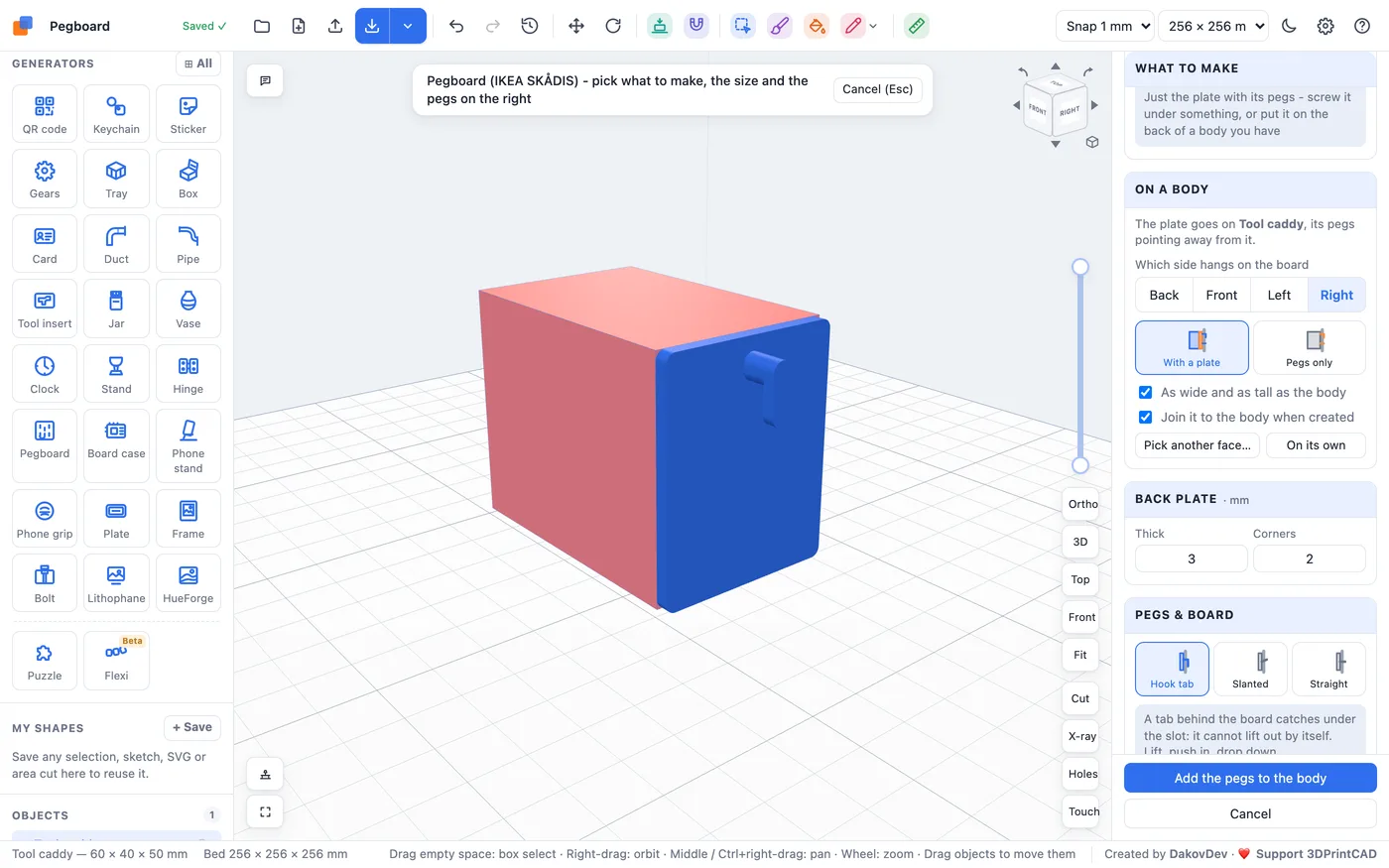Open the version history clock icon
The image size is (1389, 868).
pos(530,26)
